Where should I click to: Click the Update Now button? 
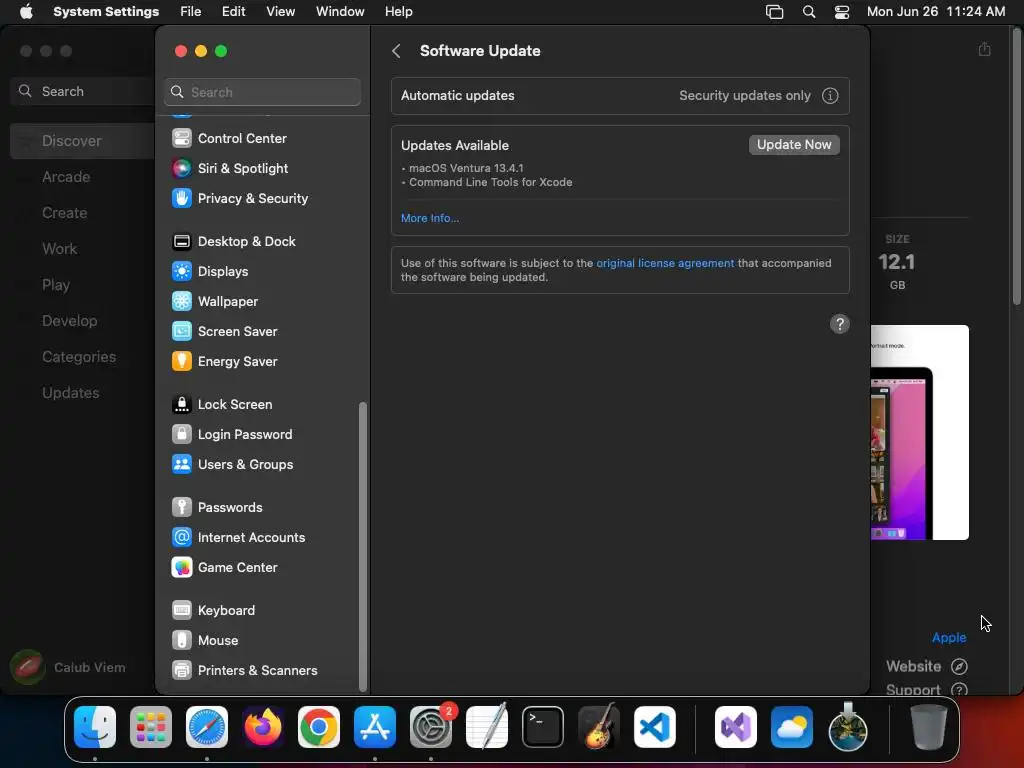[x=794, y=145]
